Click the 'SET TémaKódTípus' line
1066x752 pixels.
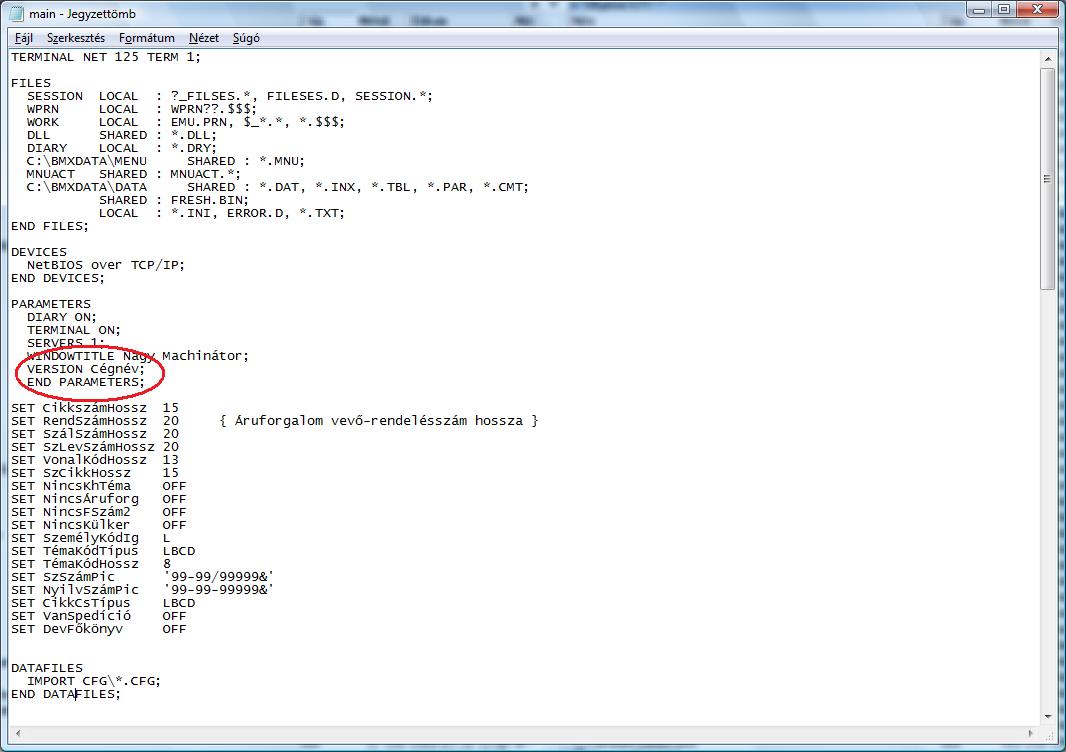(x=103, y=551)
